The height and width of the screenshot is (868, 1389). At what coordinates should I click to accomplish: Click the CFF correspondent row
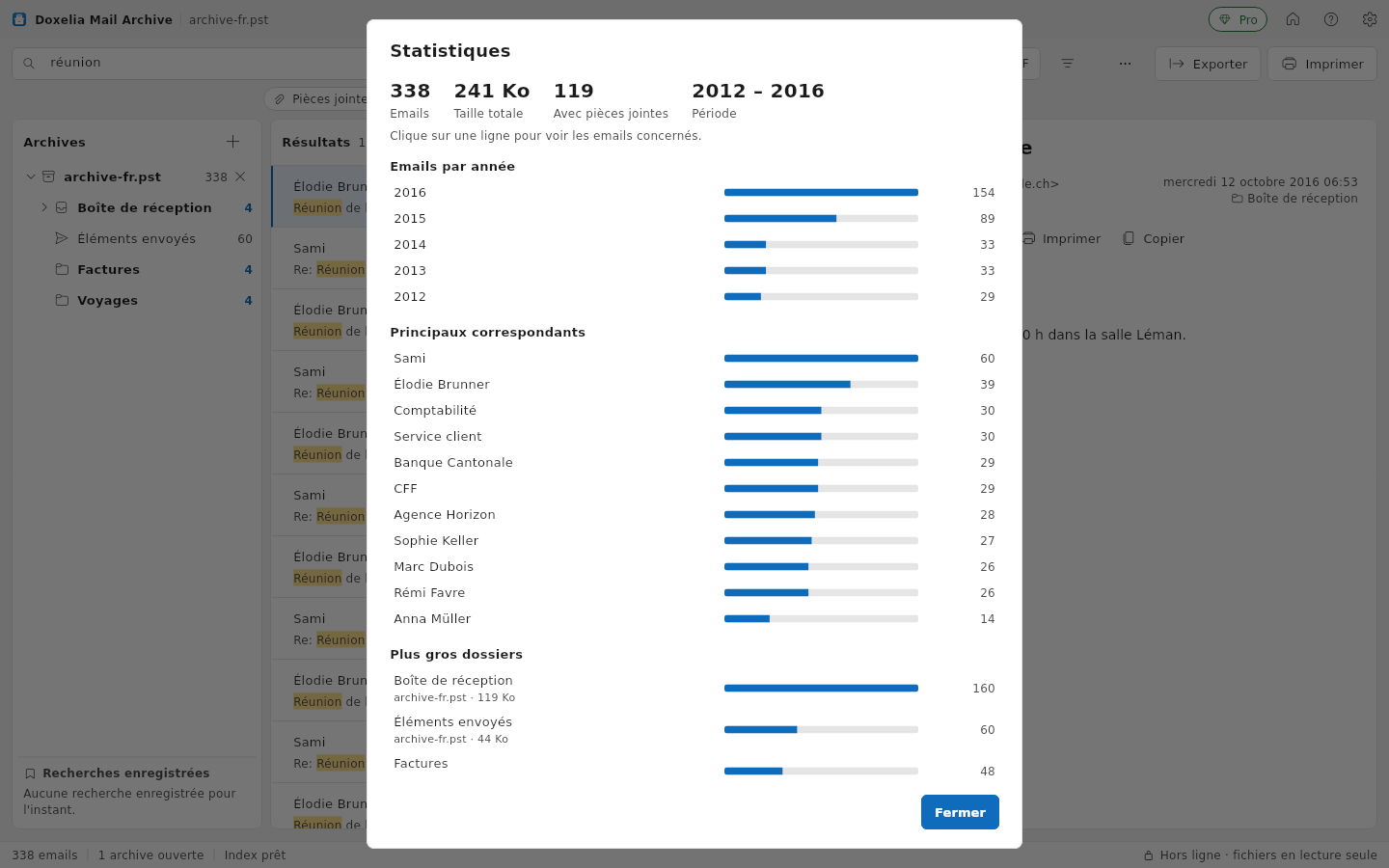[694, 488]
